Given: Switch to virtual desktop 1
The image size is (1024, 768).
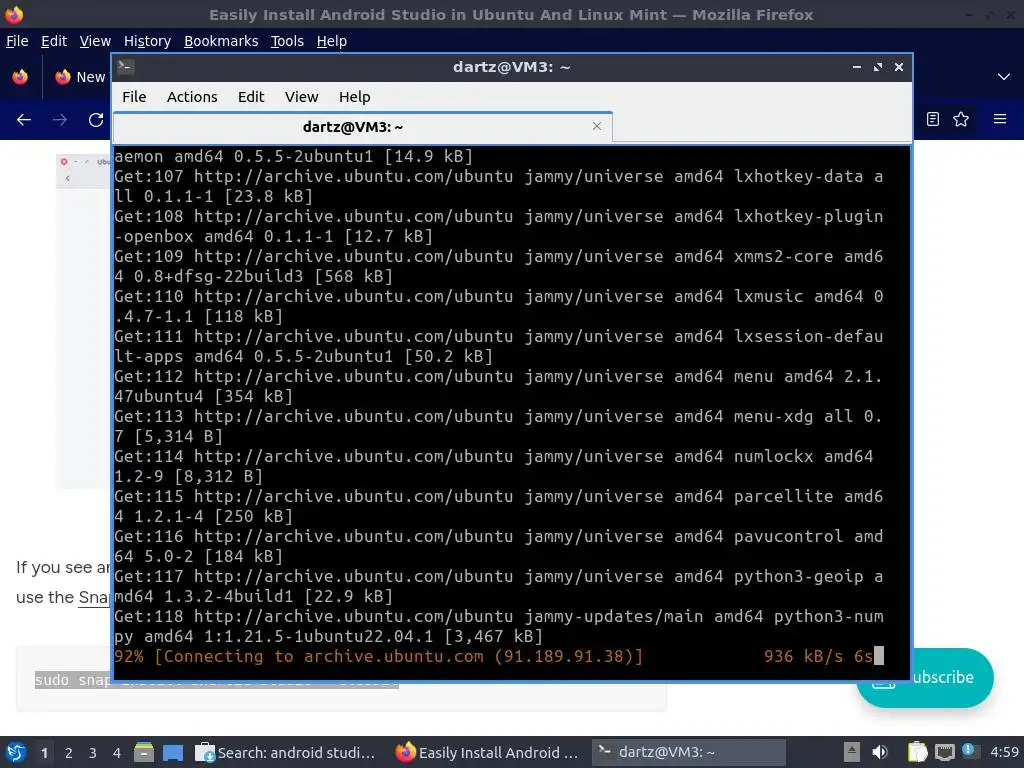Looking at the screenshot, I should coord(44,753).
